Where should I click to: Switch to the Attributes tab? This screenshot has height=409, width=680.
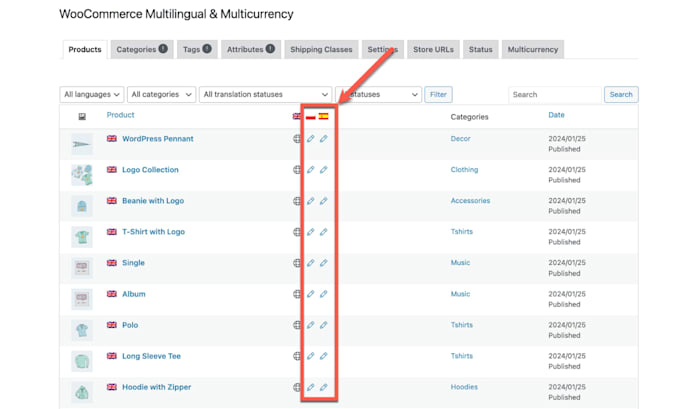coord(251,49)
